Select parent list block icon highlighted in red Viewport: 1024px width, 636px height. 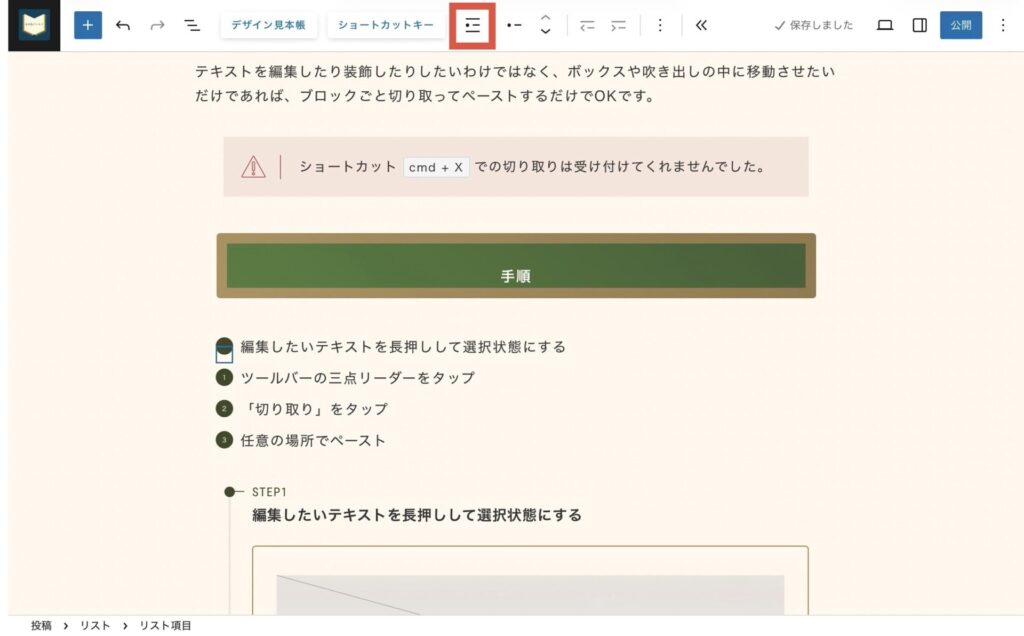tap(472, 26)
